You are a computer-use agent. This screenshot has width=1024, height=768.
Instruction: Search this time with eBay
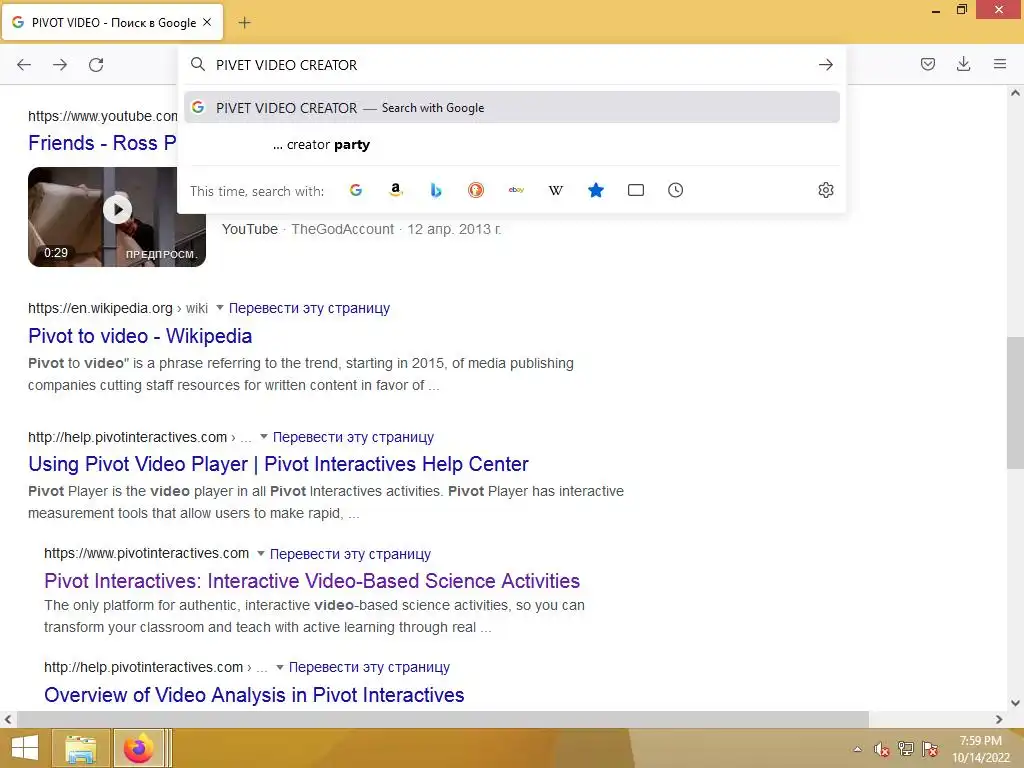[516, 190]
